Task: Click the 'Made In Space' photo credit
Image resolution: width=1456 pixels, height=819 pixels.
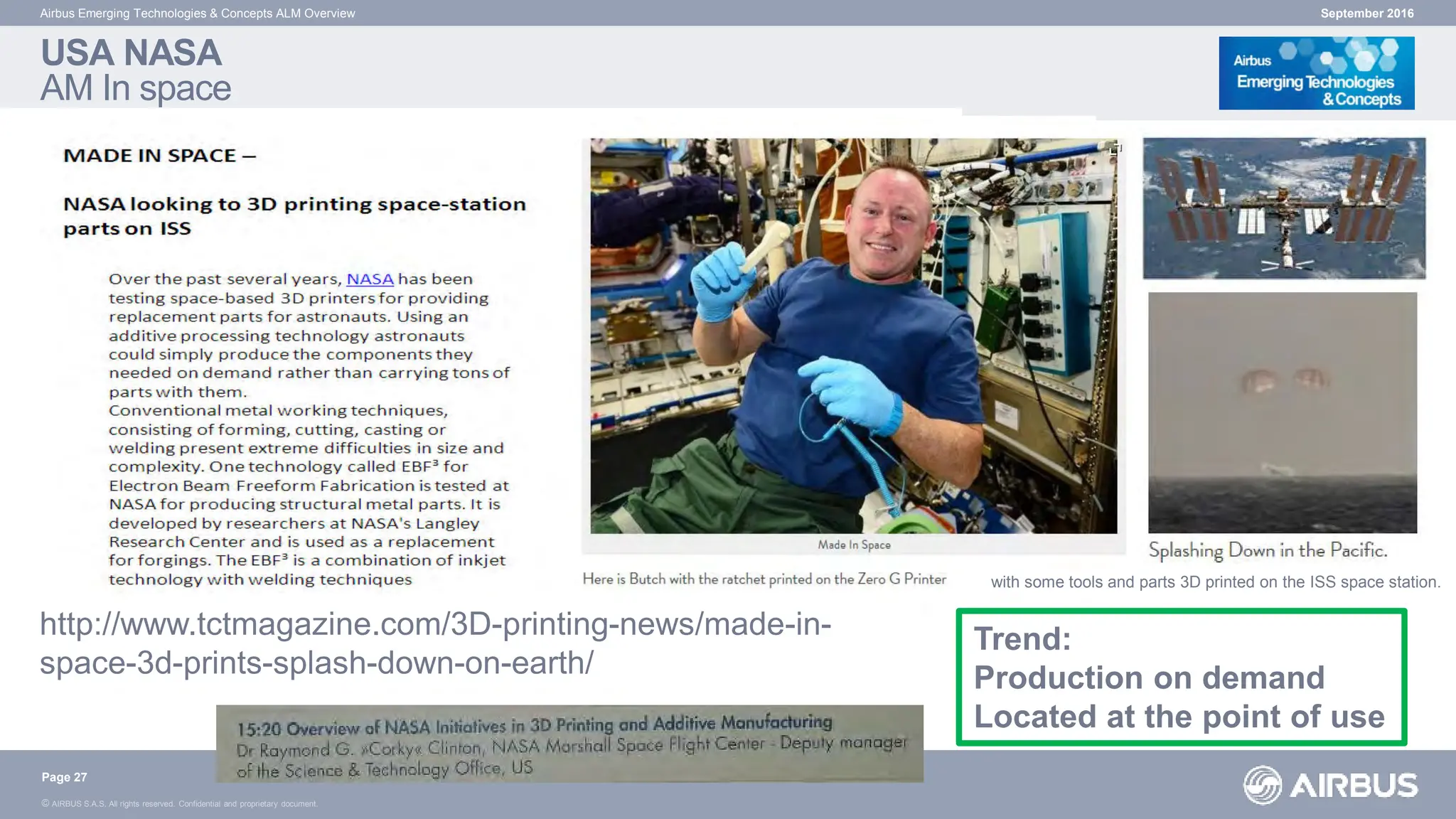Action: tap(854, 545)
